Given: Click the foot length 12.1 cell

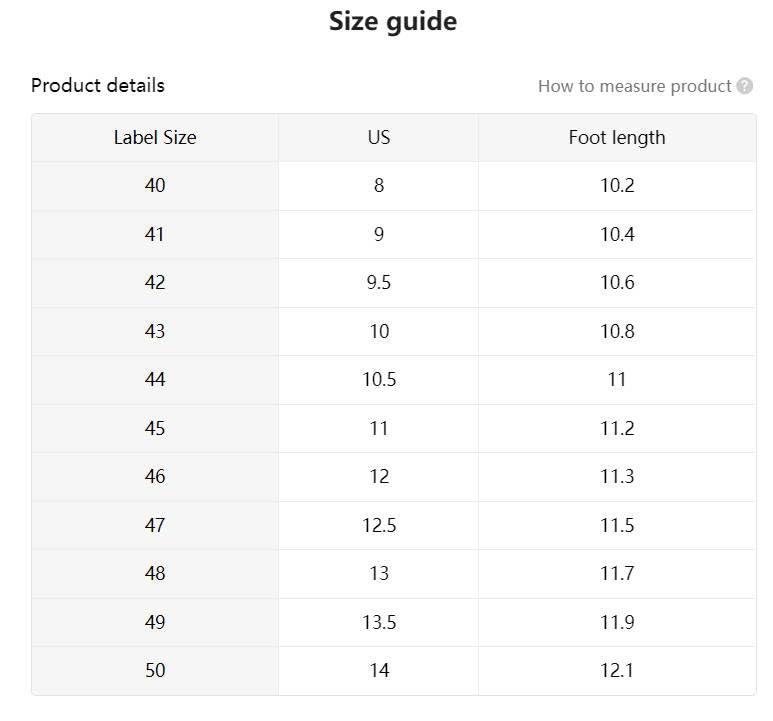Looking at the screenshot, I should pos(617,671).
